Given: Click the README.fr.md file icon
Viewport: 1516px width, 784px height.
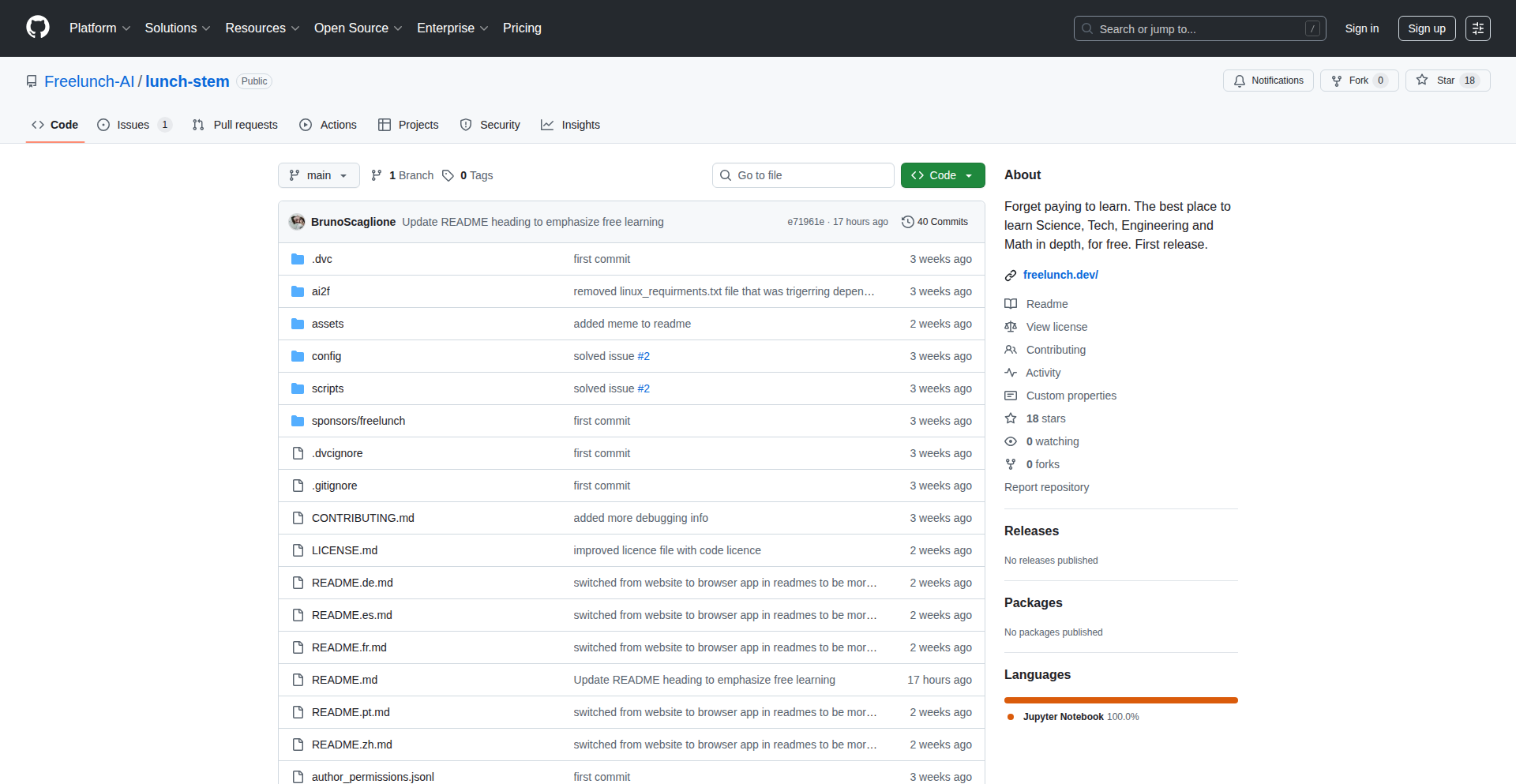Looking at the screenshot, I should click(298, 647).
